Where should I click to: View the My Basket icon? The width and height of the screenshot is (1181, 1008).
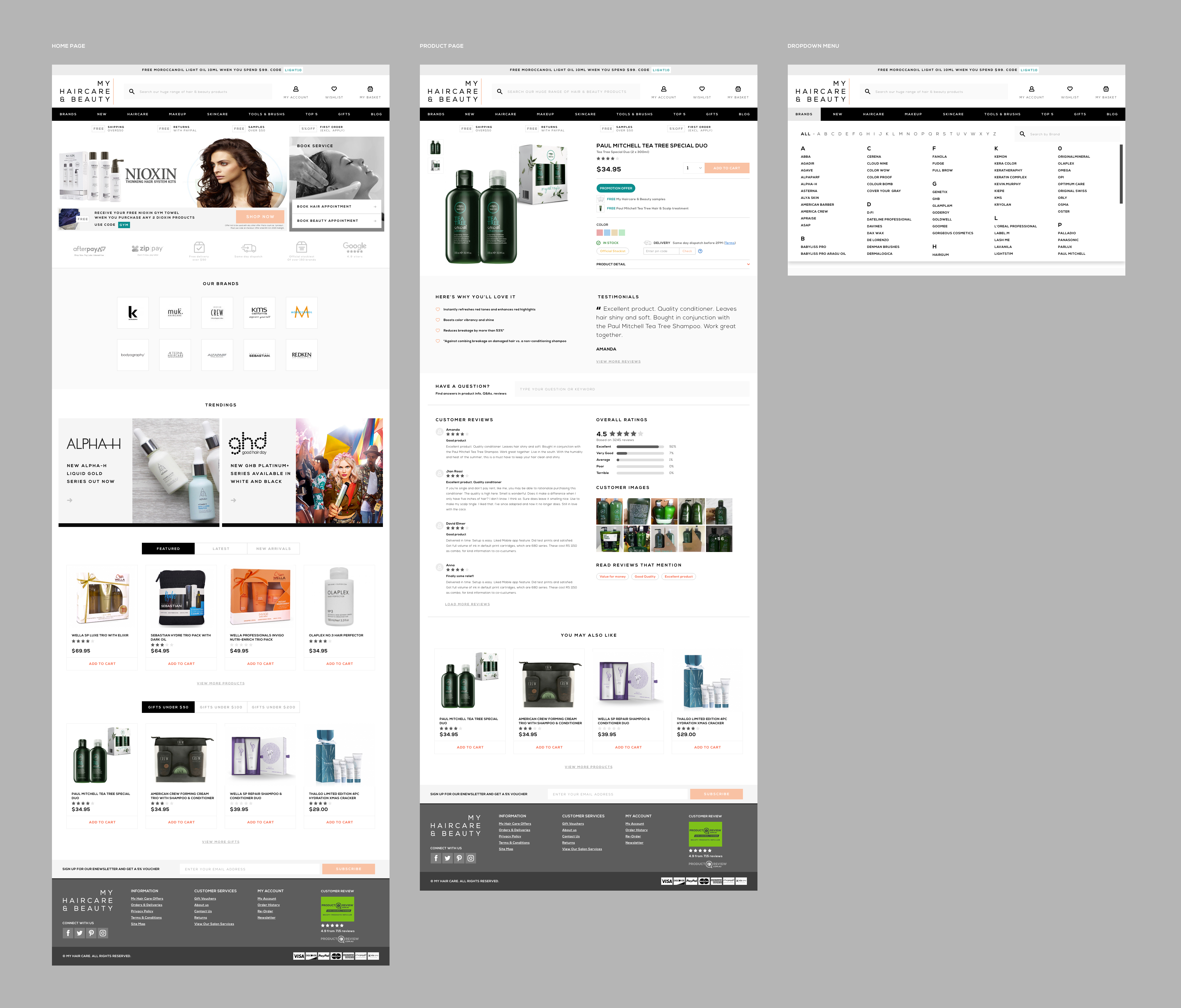pyautogui.click(x=371, y=89)
